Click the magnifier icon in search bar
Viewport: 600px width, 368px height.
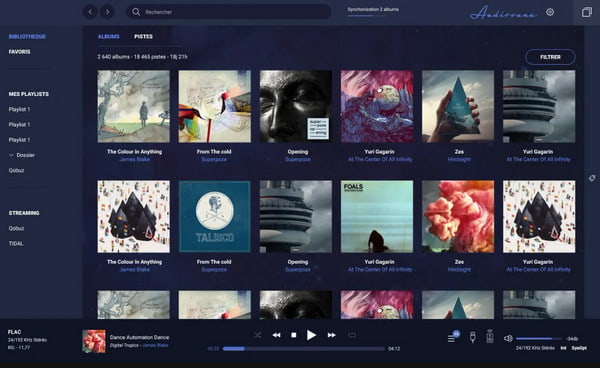coord(136,12)
